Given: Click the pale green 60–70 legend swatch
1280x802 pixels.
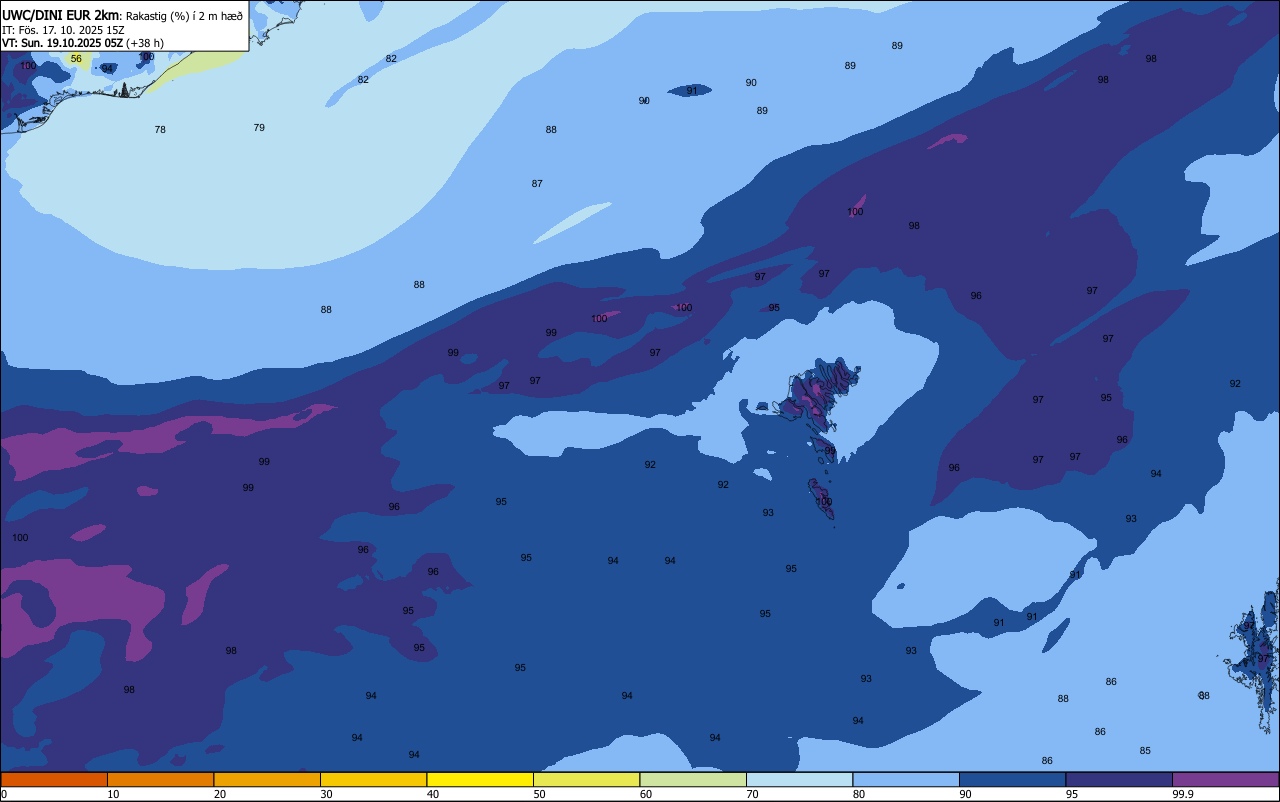Looking at the screenshot, I should tap(693, 779).
